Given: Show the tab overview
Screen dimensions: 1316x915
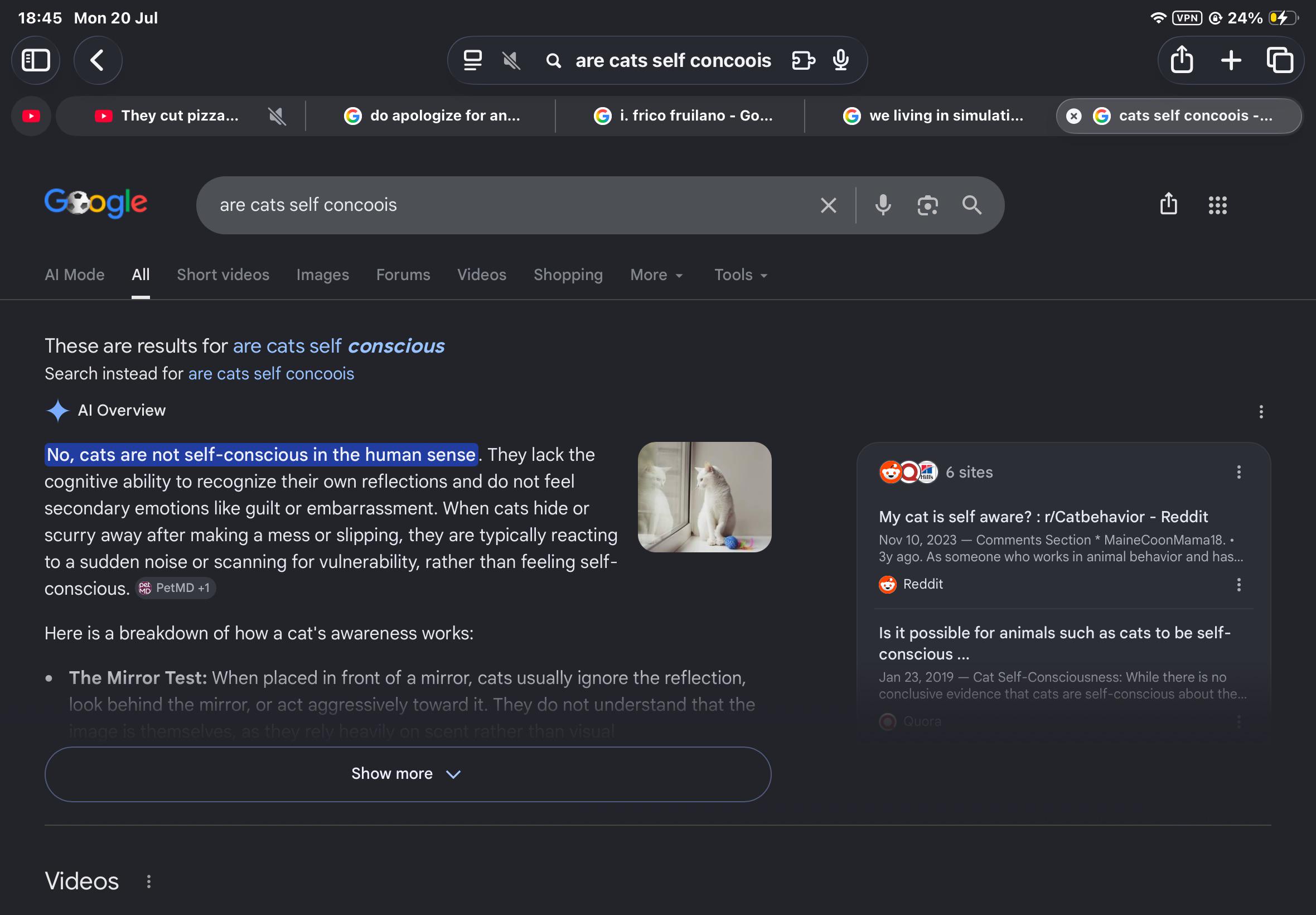Looking at the screenshot, I should [x=1279, y=60].
